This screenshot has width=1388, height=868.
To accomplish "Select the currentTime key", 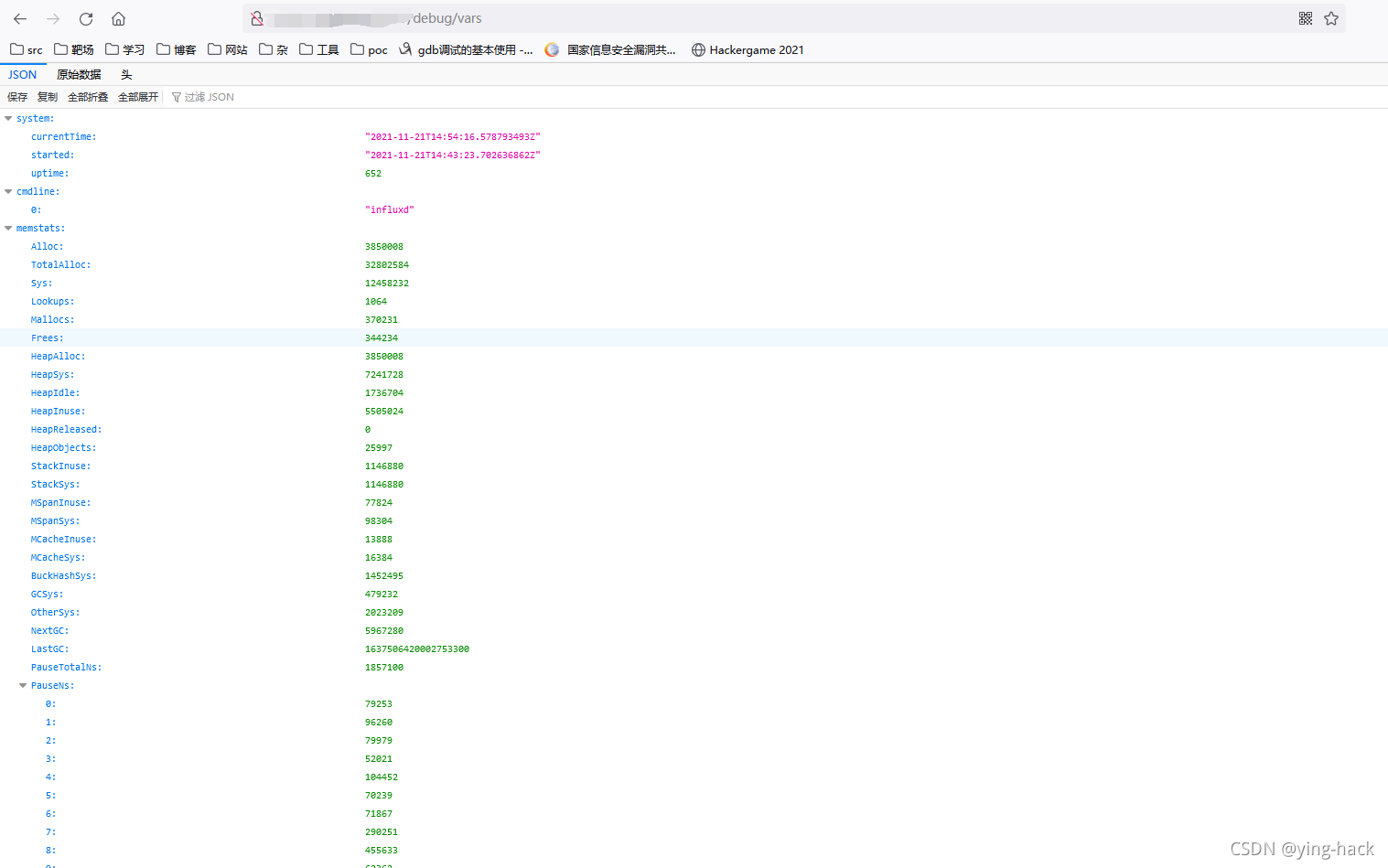I will (63, 136).
